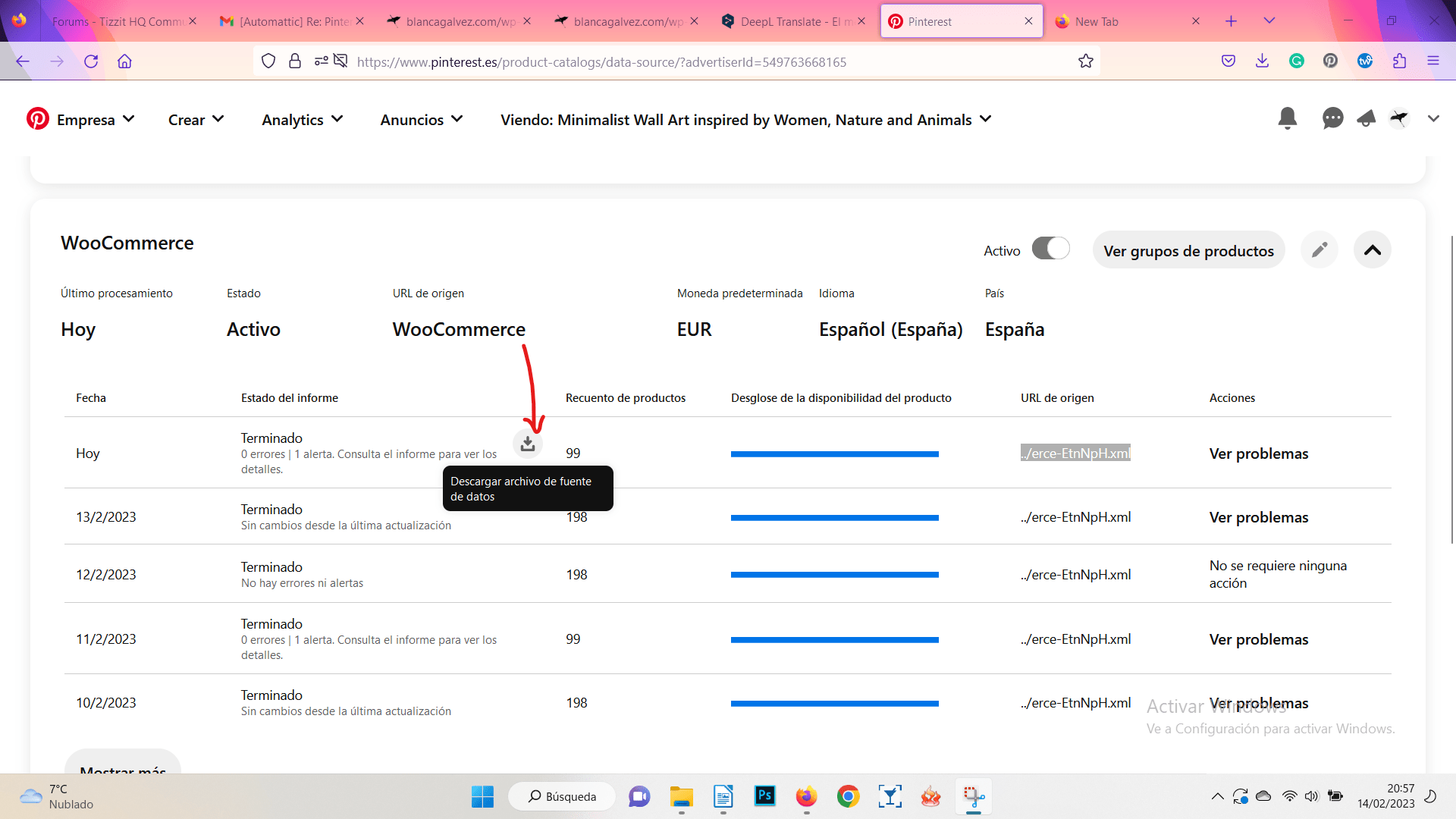
Task: Click the volume icon in system tray
Action: point(1311,796)
